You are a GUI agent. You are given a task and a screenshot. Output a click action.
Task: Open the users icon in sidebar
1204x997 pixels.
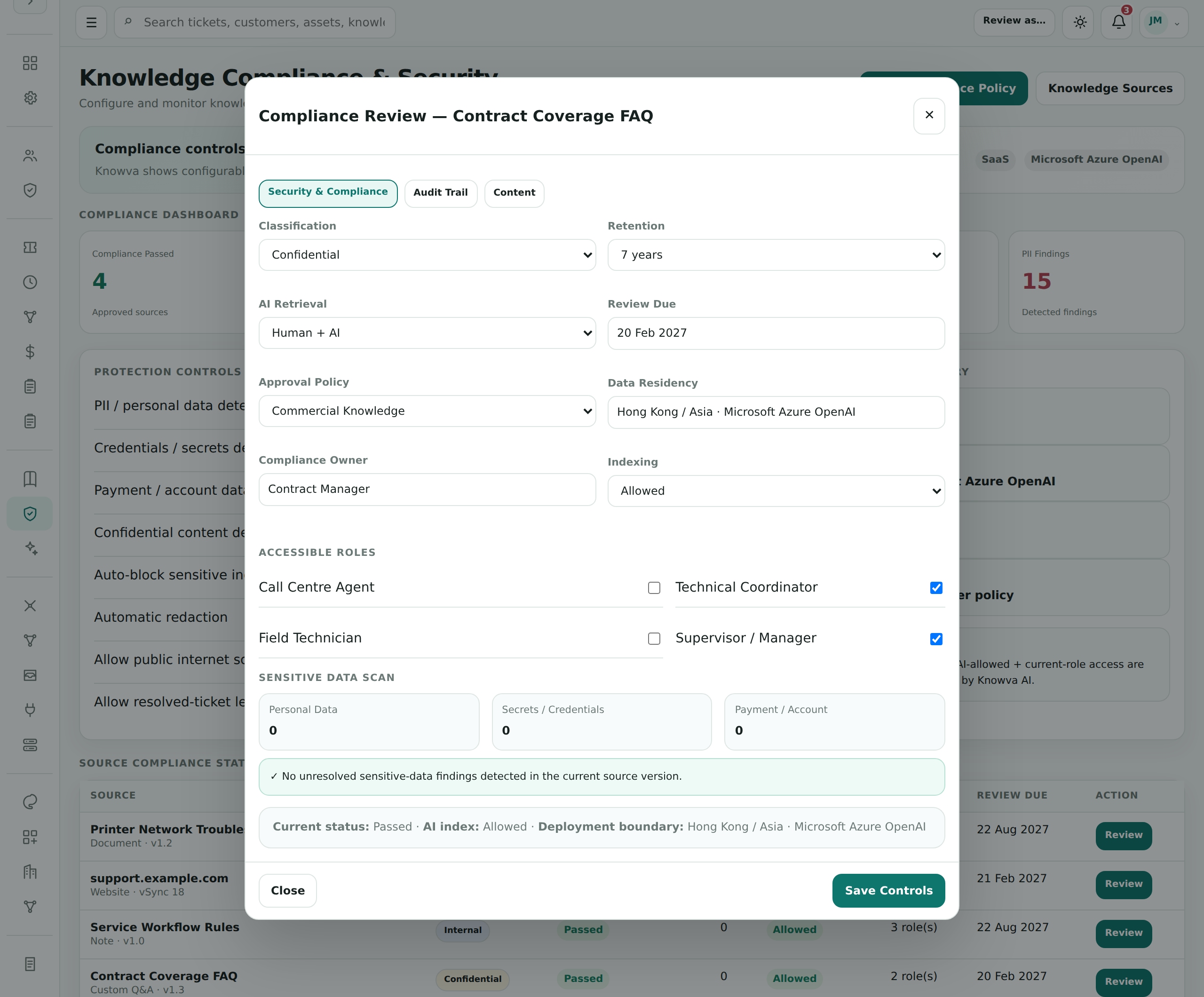[x=30, y=155]
